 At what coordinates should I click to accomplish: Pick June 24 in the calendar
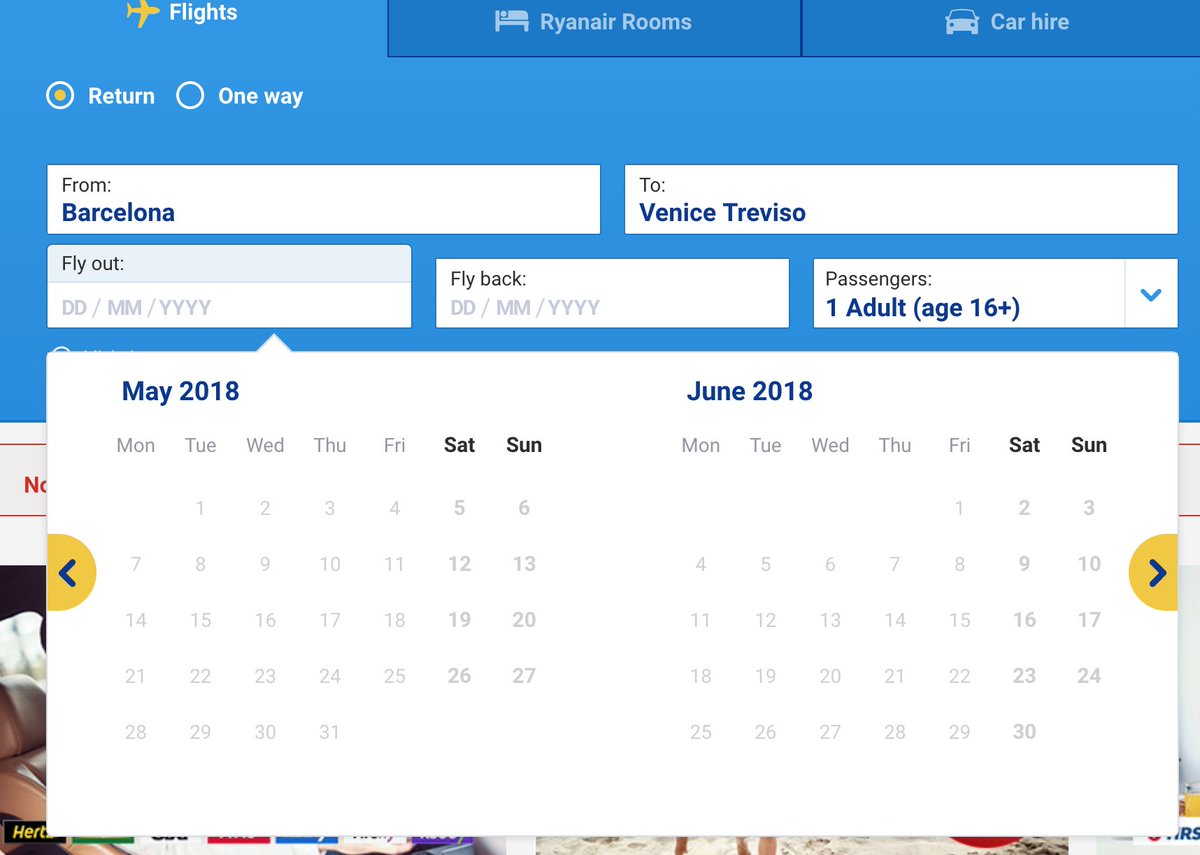click(x=1089, y=676)
